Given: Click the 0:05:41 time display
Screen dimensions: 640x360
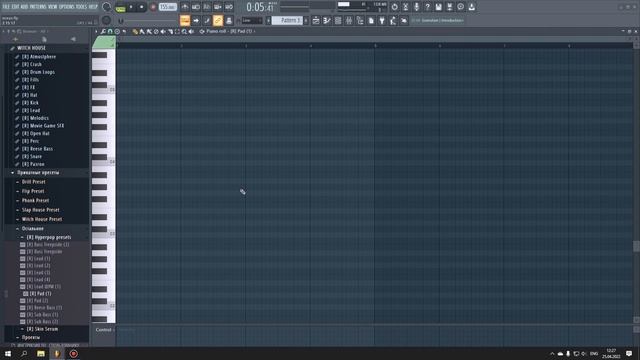Looking at the screenshot, I should point(260,7).
